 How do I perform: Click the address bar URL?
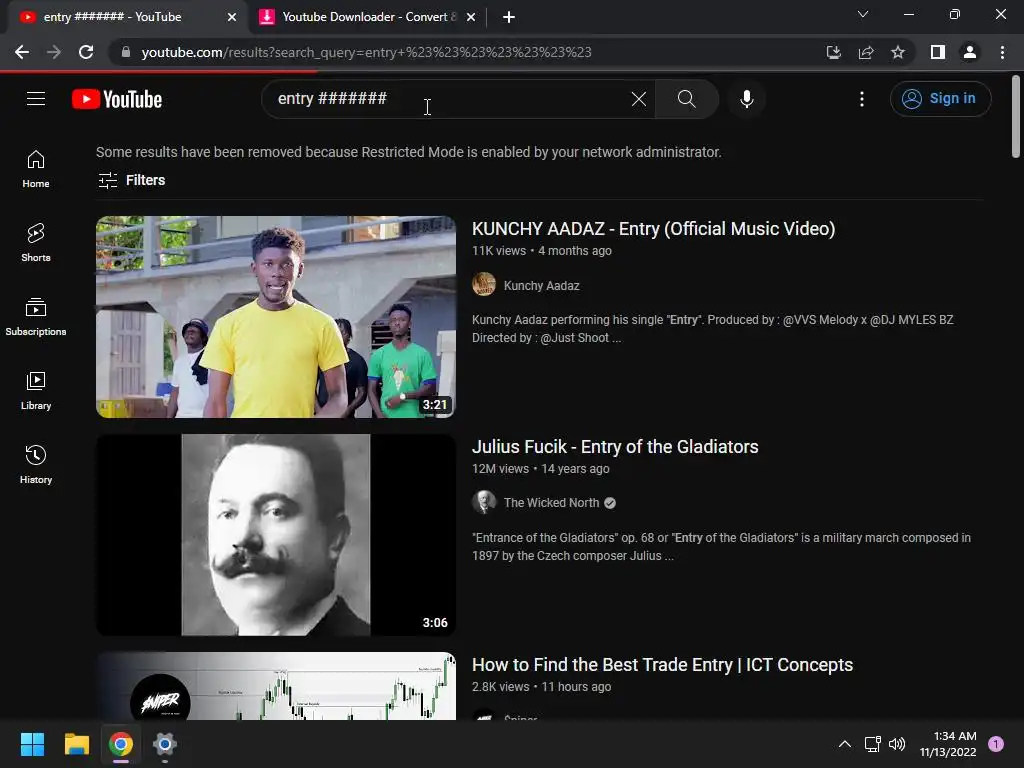click(x=366, y=52)
